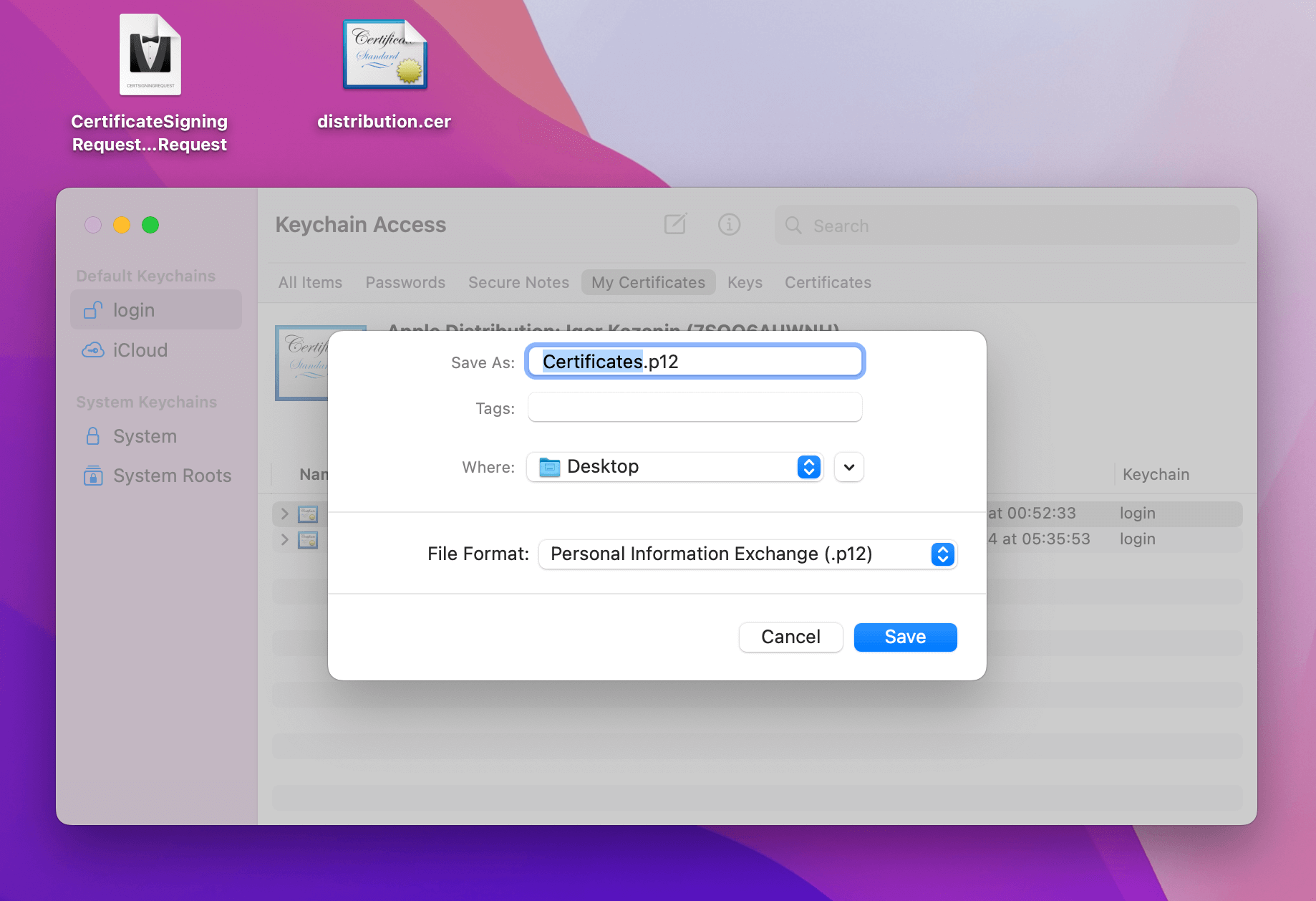
Task: Open the File Format dropdown
Action: coord(747,554)
